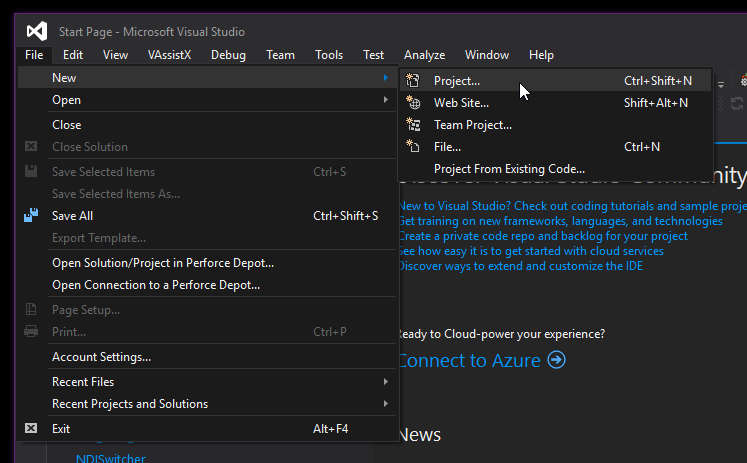Click the Web Site globe icon

click(x=413, y=103)
